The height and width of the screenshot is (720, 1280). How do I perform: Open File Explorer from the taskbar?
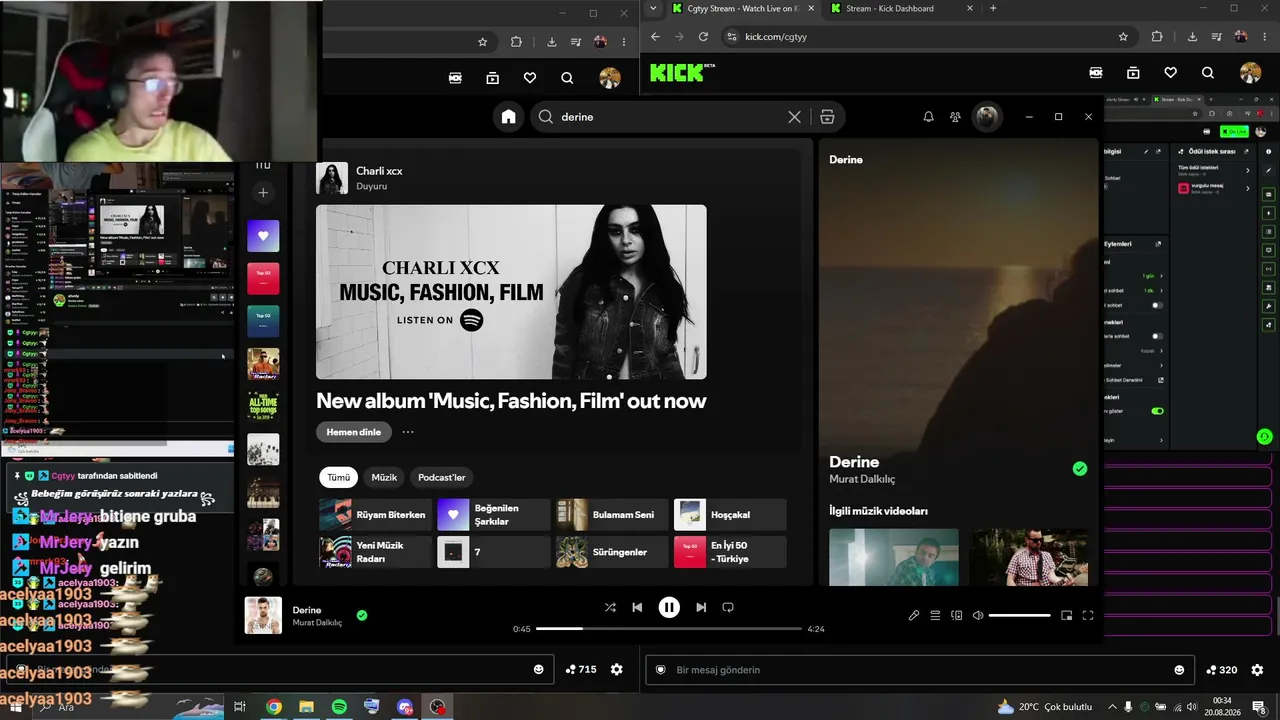coord(306,707)
